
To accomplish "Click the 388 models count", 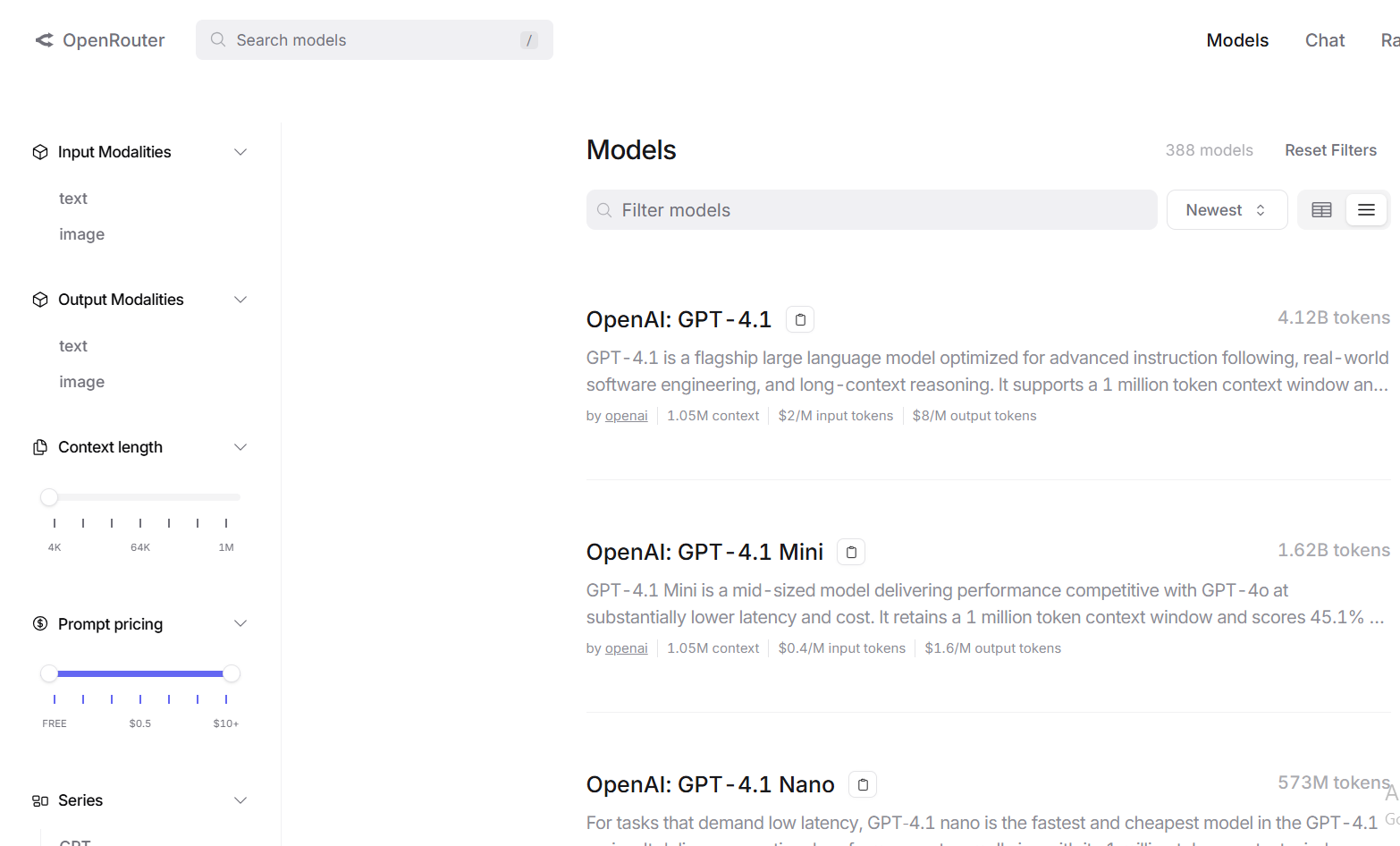I will point(1209,150).
